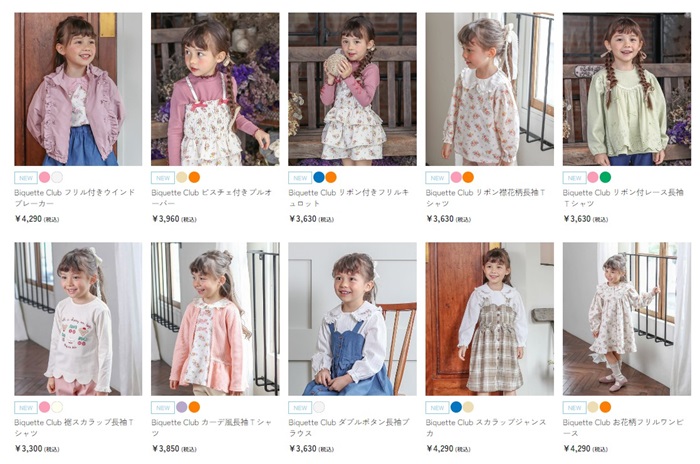700x464 pixels.
Task: Select purple swatch for カーデ風長袖Tシャツ
Action: (x=181, y=408)
